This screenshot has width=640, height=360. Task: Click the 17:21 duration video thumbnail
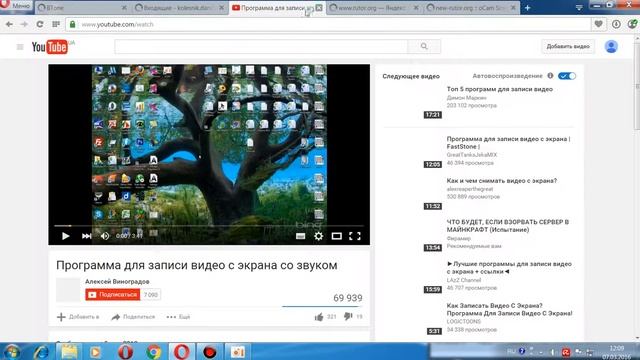click(412, 102)
